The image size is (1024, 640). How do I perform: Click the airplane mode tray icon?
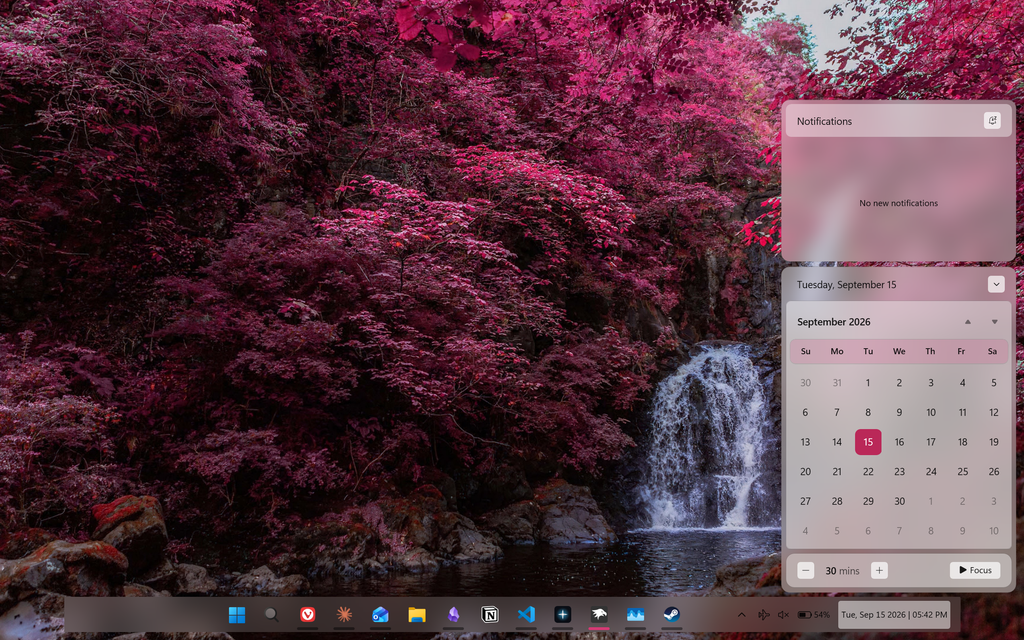click(x=763, y=615)
